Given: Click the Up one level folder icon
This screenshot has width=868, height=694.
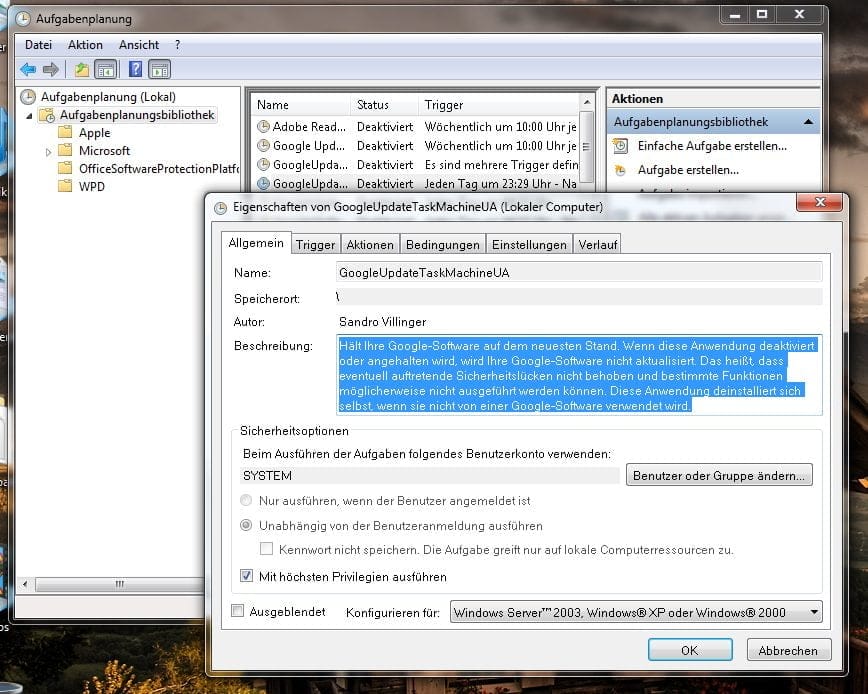Looking at the screenshot, I should pyautogui.click(x=82, y=70).
